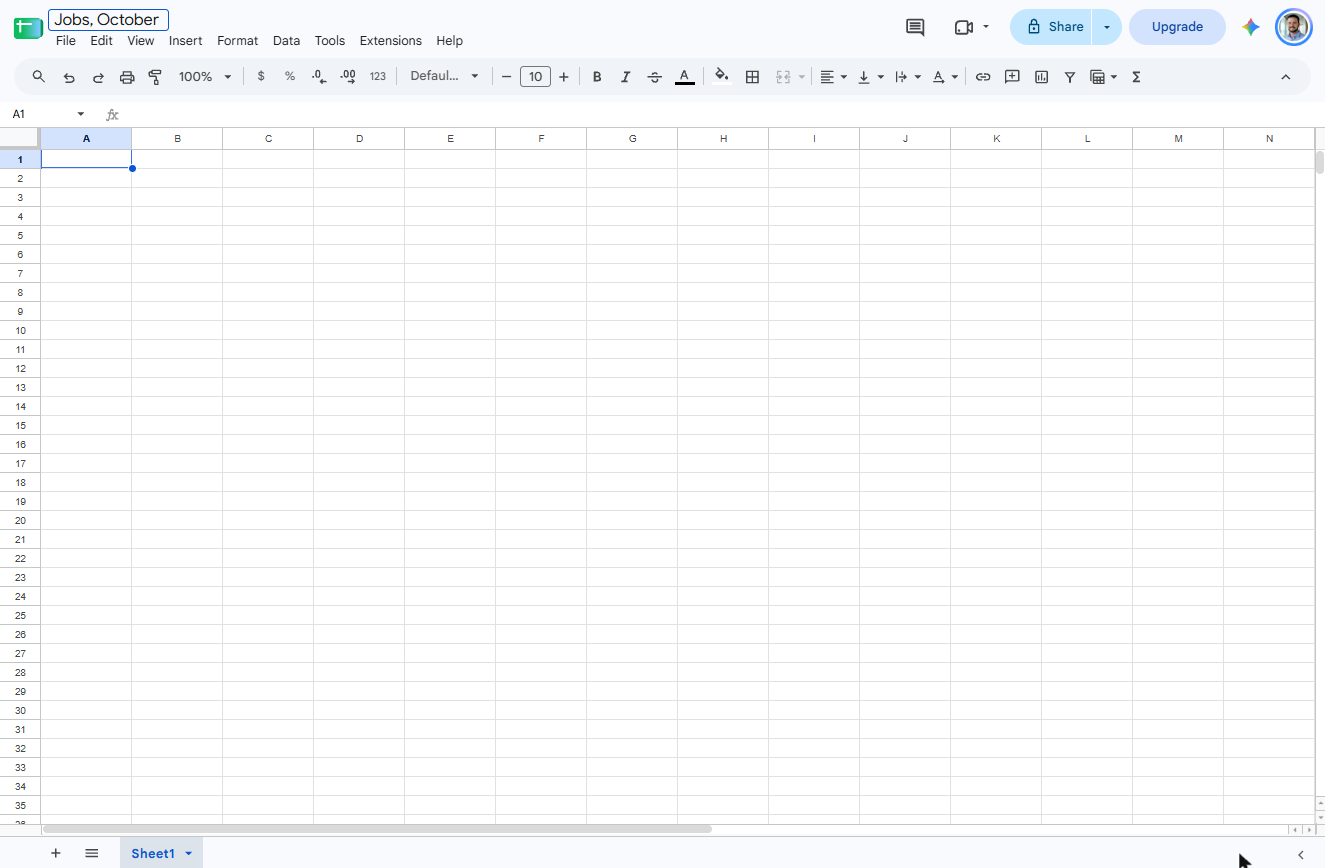Collapse the toolbar menus with the chevron
The image size is (1325, 868).
[1286, 77]
